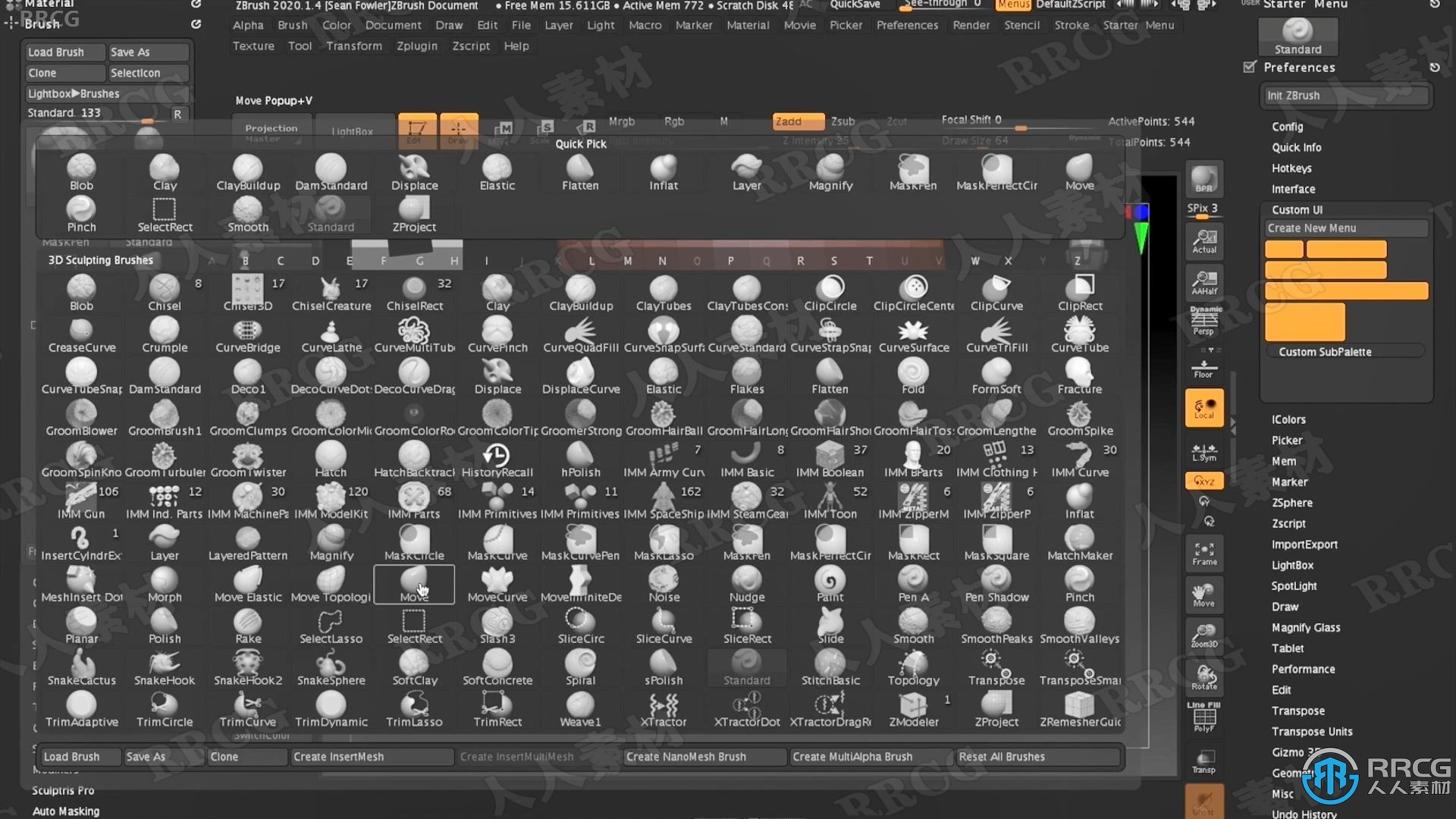Click the AAHalf zoom icon
Viewport: 1456px width, 819px height.
(1204, 283)
